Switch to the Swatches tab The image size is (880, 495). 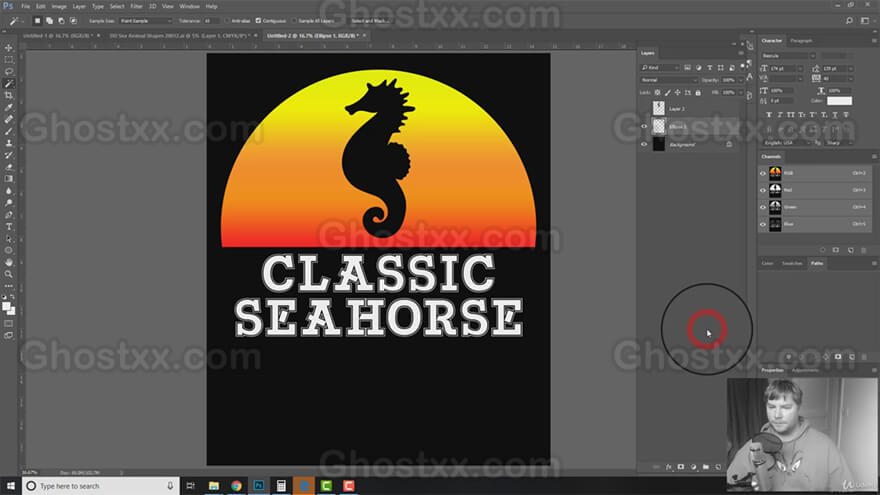point(792,263)
